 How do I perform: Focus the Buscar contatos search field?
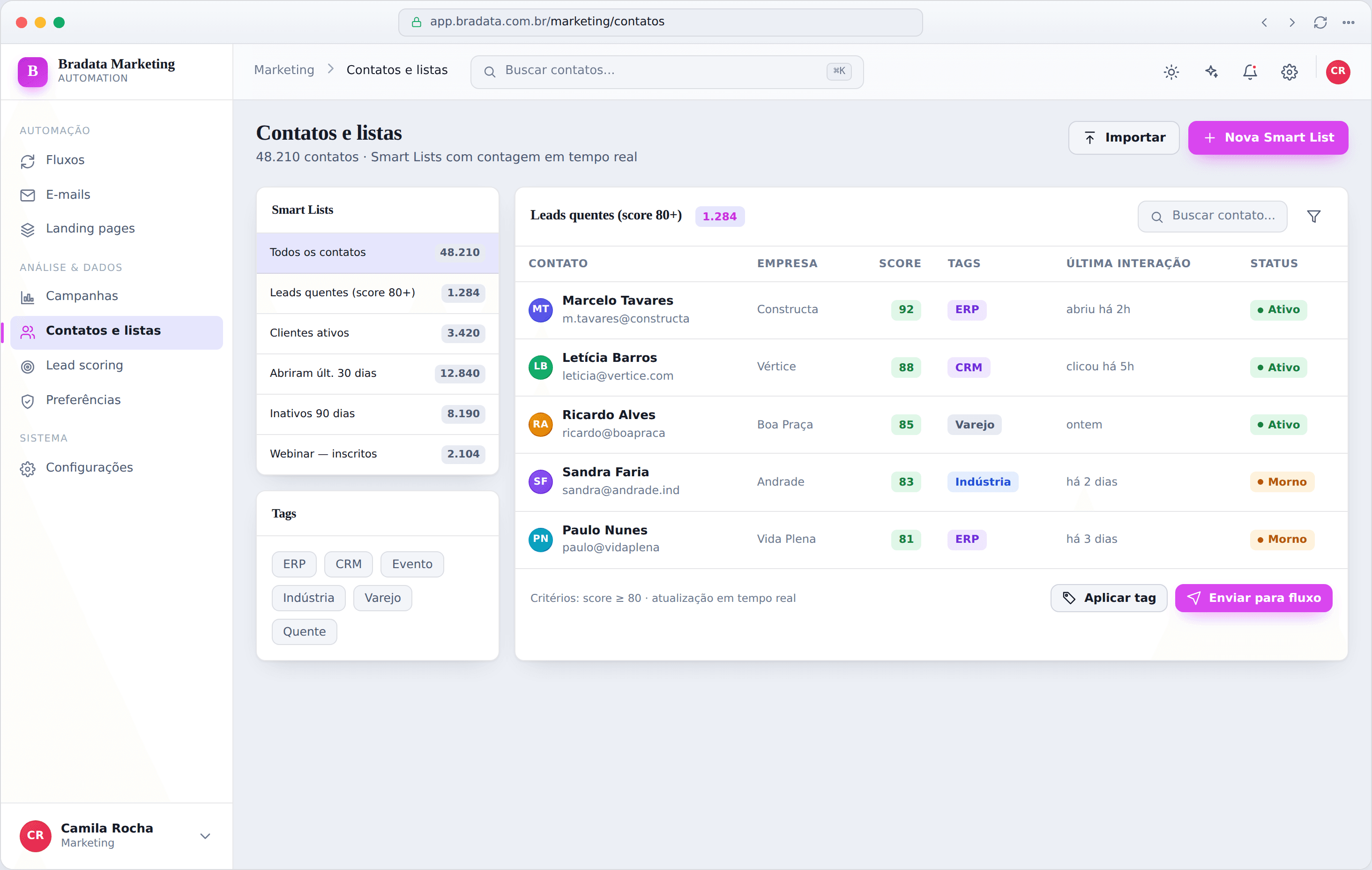click(x=667, y=72)
